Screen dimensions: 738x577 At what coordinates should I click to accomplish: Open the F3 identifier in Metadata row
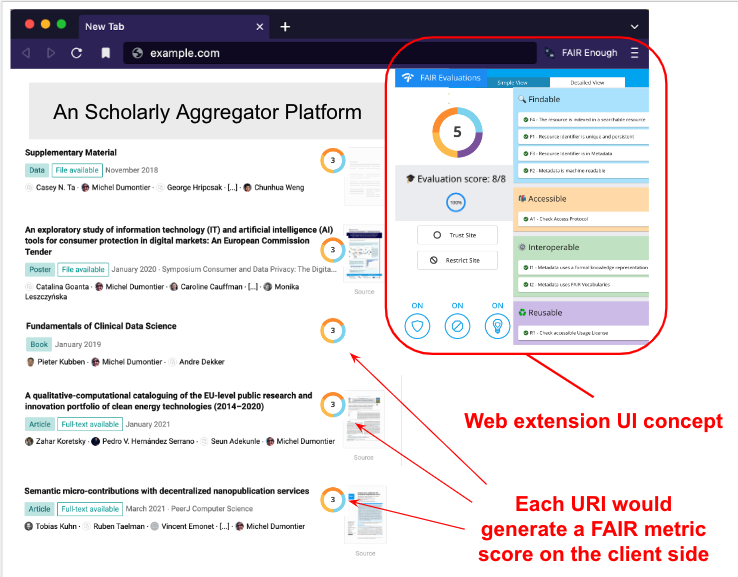point(584,153)
